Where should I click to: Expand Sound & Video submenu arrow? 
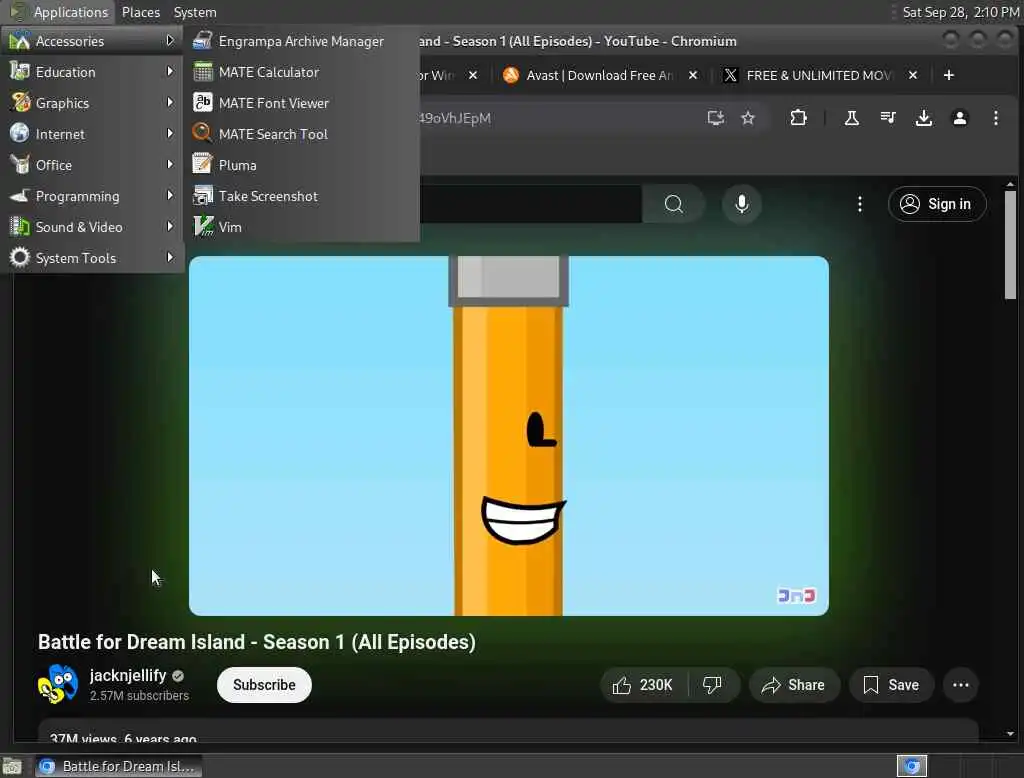coord(170,227)
